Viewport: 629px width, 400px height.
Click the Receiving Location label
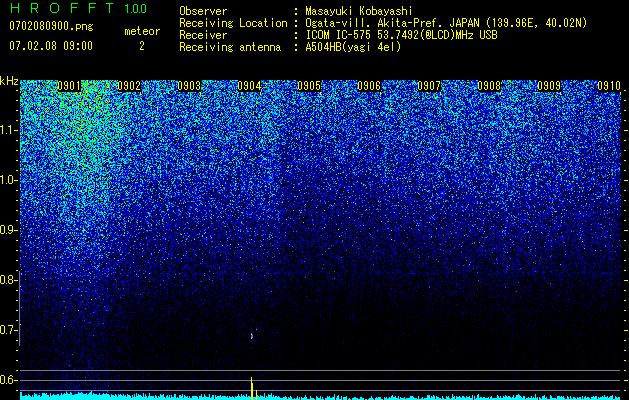click(233, 23)
